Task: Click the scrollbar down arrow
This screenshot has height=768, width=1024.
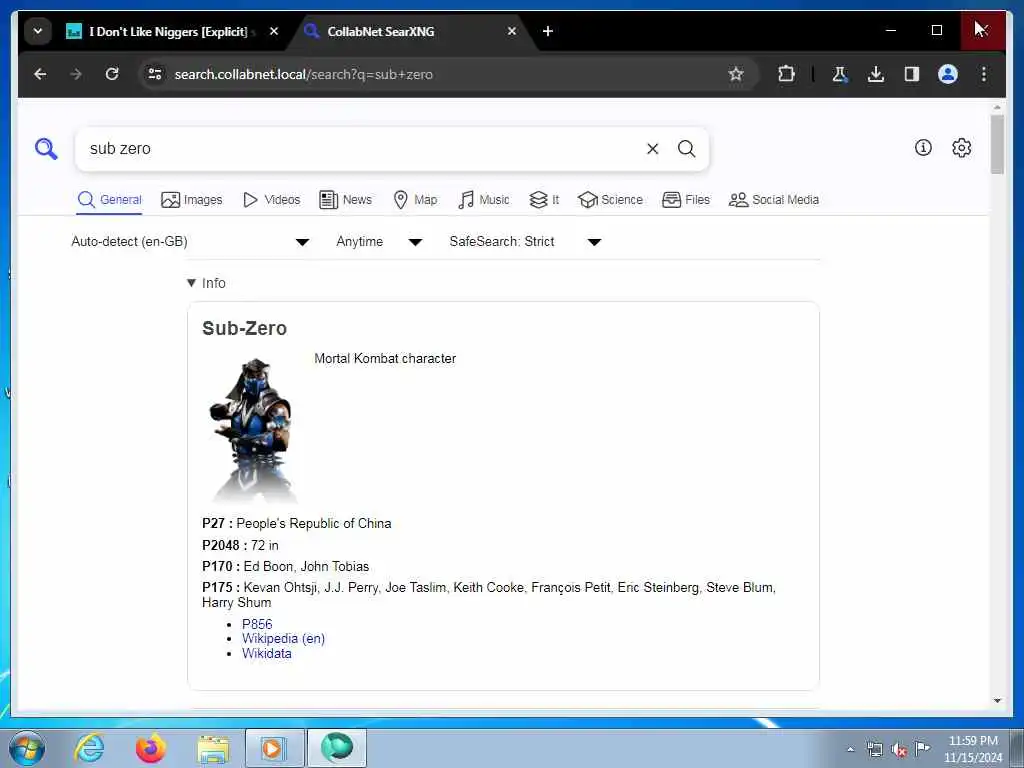Action: point(997,701)
